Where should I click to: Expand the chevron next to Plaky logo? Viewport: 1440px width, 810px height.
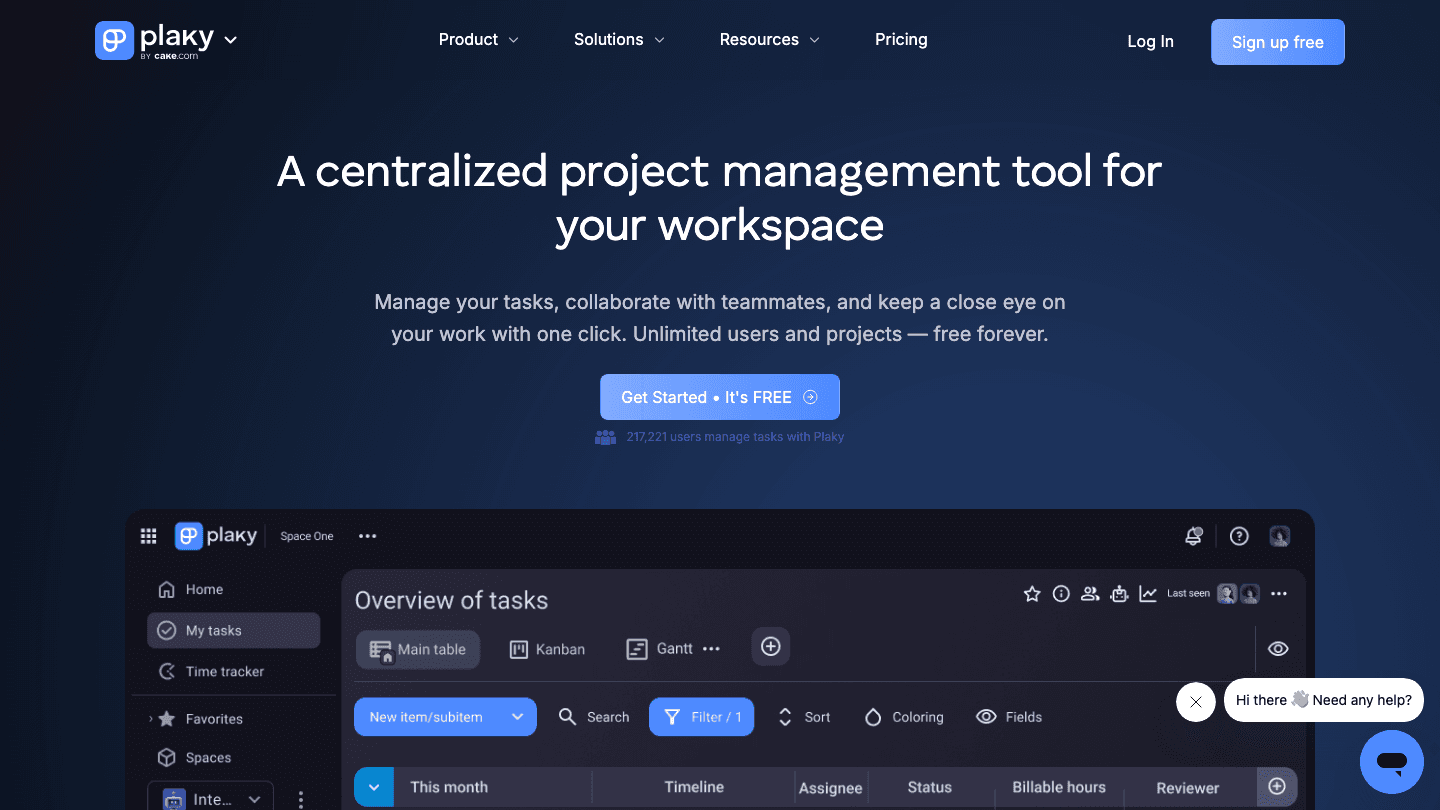[x=231, y=40]
